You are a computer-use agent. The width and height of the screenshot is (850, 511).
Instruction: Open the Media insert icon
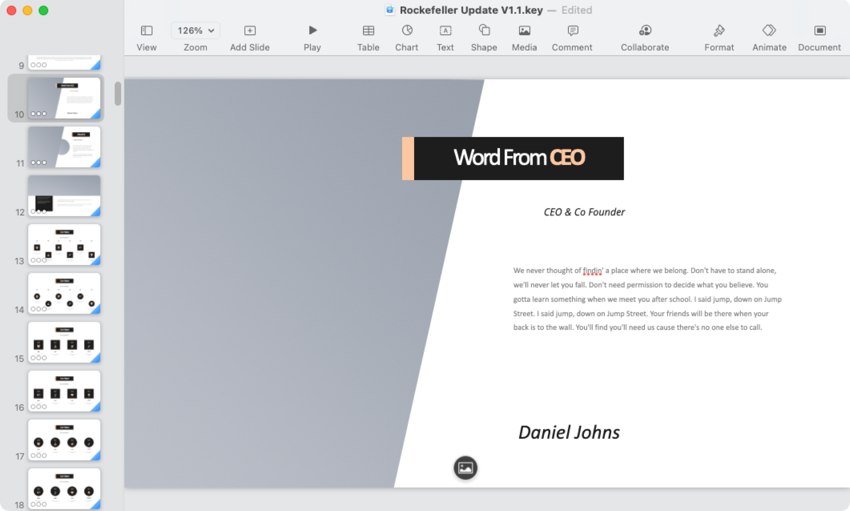524,30
